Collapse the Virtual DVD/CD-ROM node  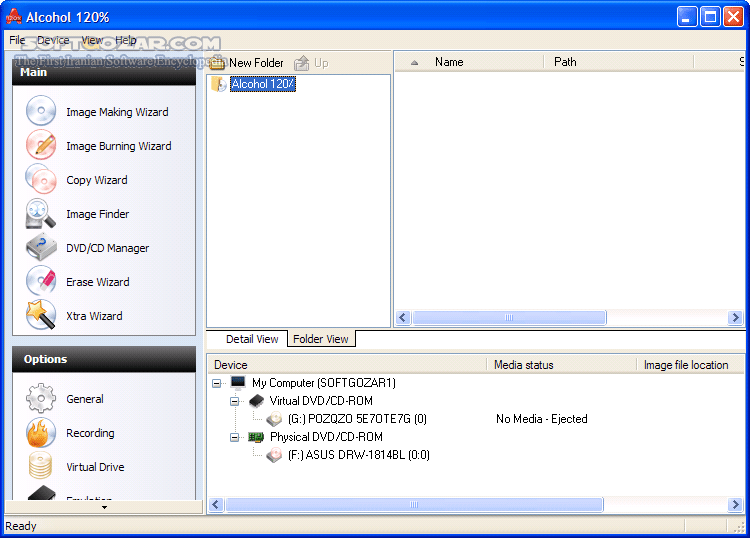pyautogui.click(x=236, y=401)
